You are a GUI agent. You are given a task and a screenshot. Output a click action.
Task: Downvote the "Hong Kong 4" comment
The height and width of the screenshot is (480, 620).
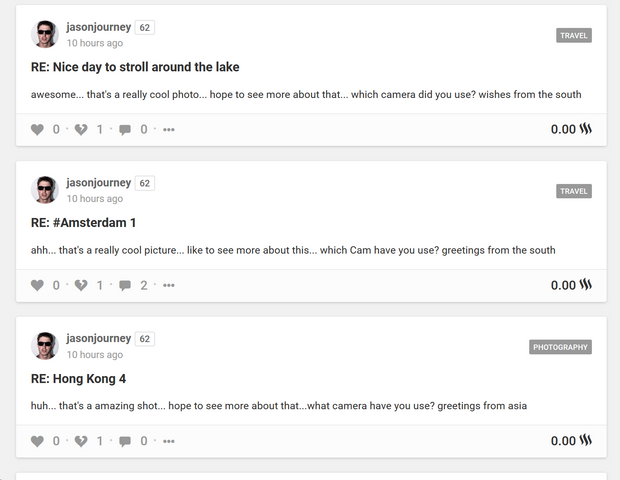pyautogui.click(x=81, y=441)
